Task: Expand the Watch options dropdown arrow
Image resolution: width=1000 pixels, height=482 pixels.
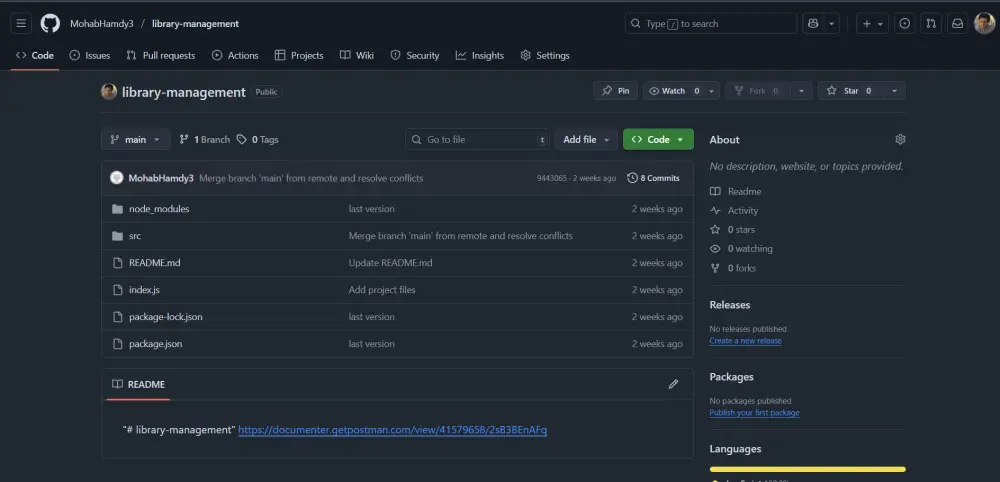Action: pyautogui.click(x=712, y=91)
